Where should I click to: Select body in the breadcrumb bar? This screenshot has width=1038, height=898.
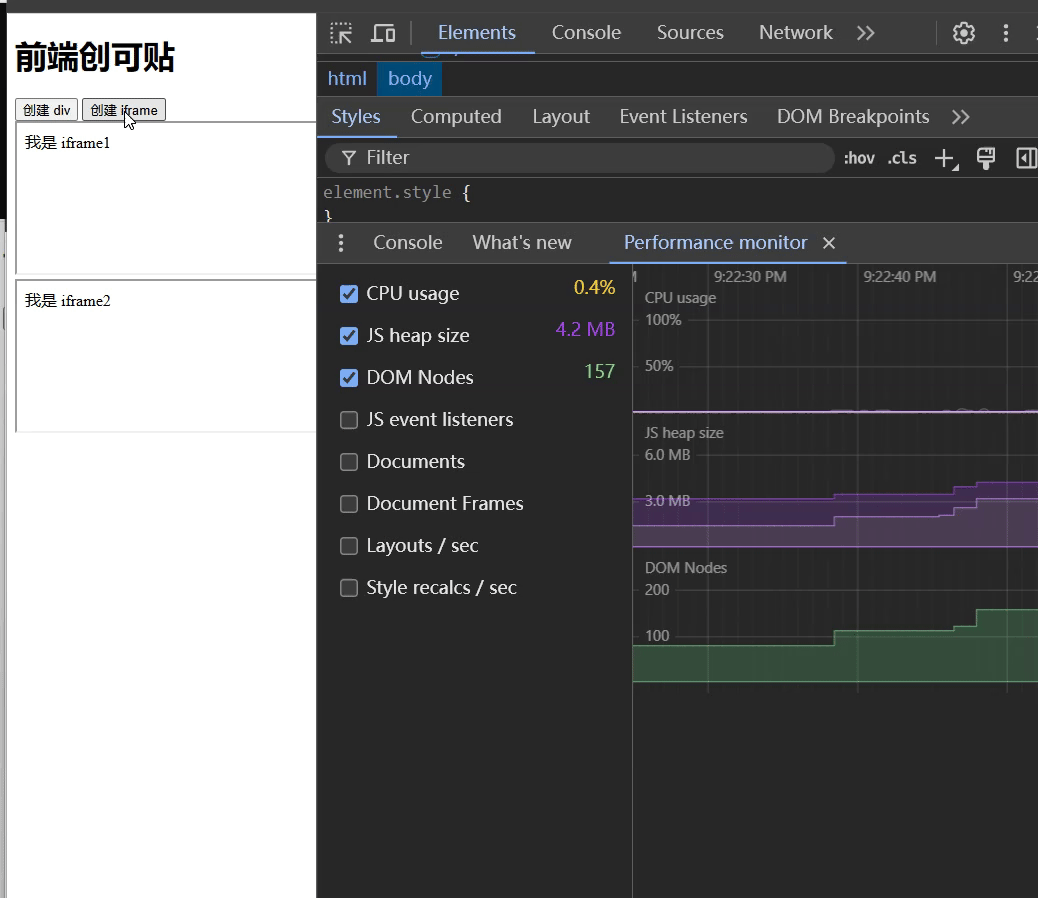[x=409, y=78]
